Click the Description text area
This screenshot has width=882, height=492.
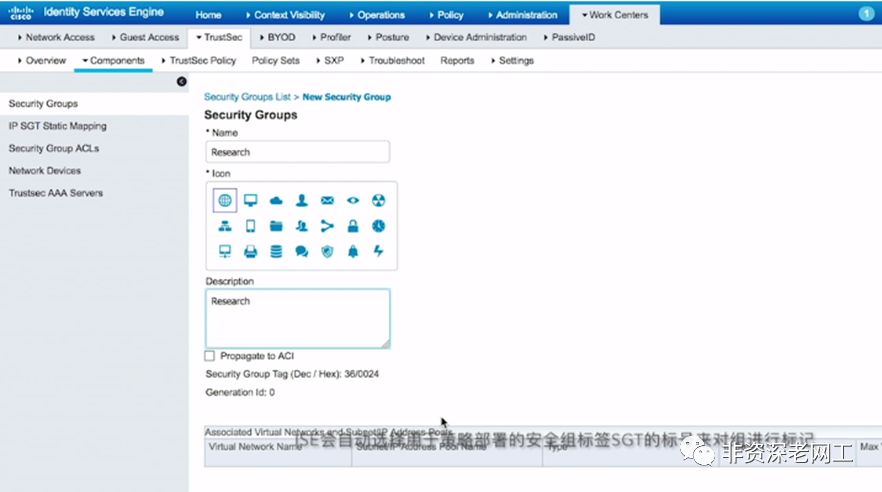tap(298, 319)
